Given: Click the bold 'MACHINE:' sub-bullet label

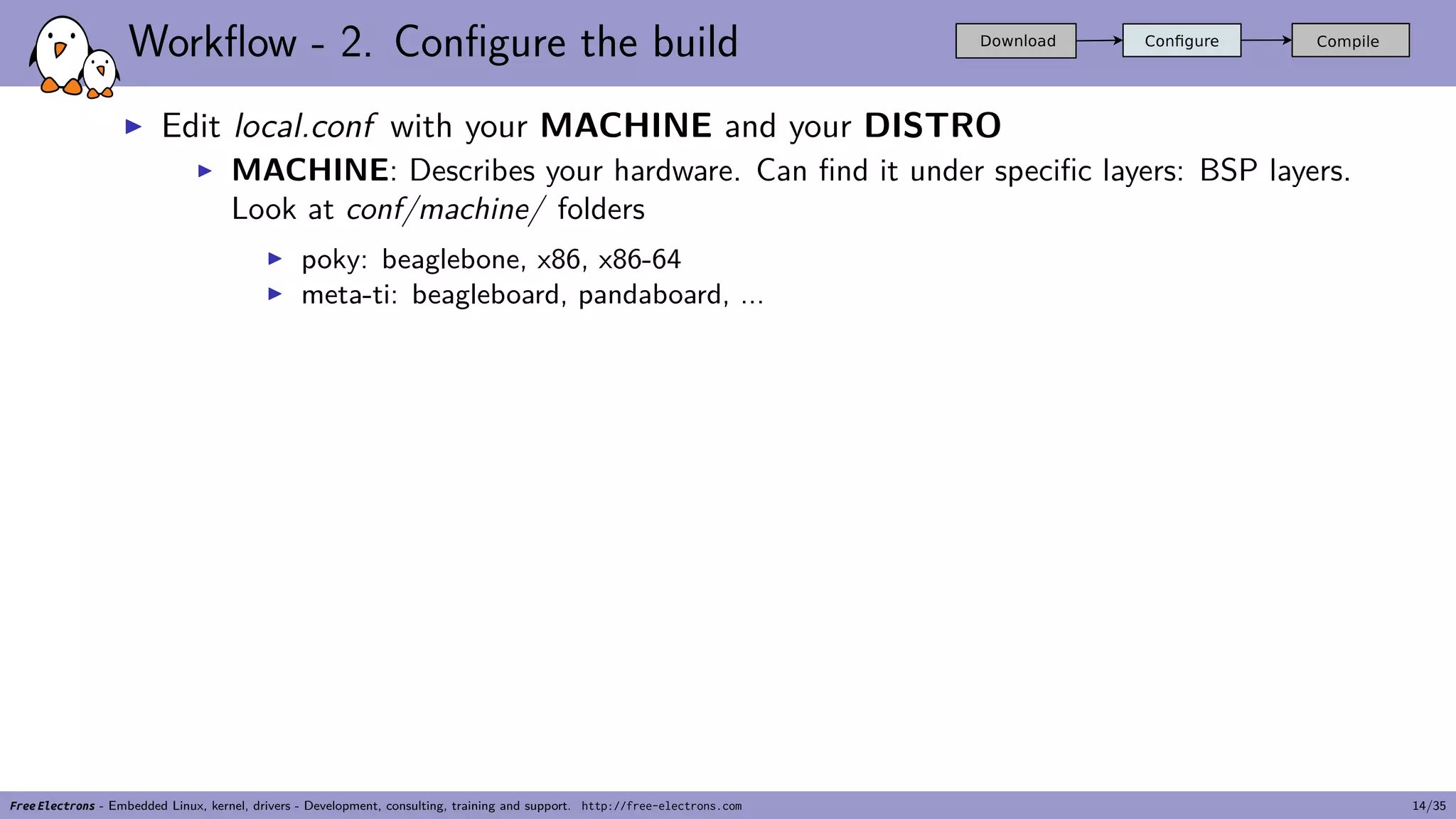Looking at the screenshot, I should [314, 171].
